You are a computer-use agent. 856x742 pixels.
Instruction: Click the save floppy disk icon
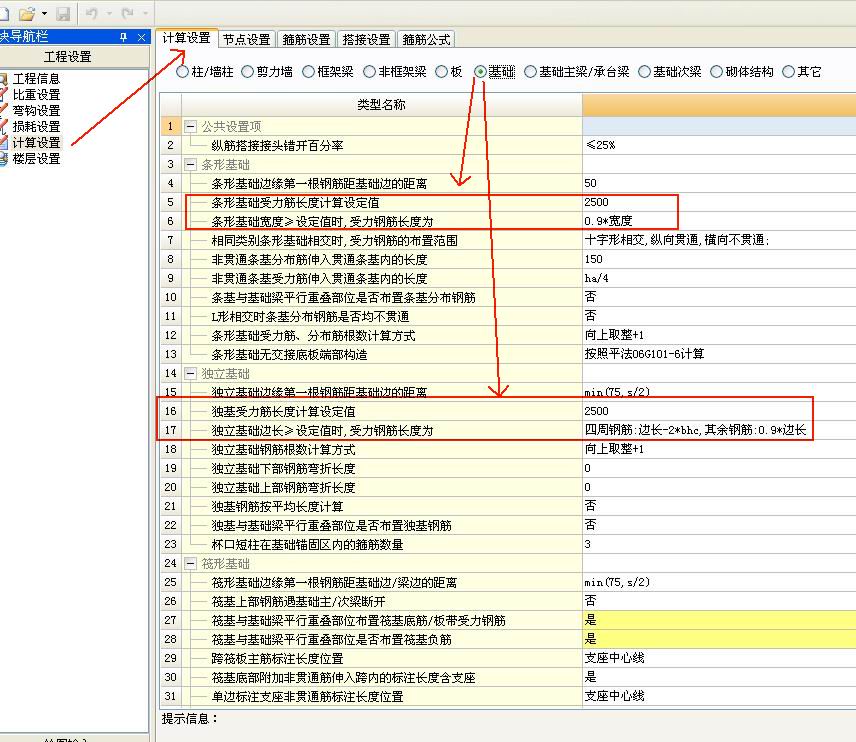click(x=63, y=13)
